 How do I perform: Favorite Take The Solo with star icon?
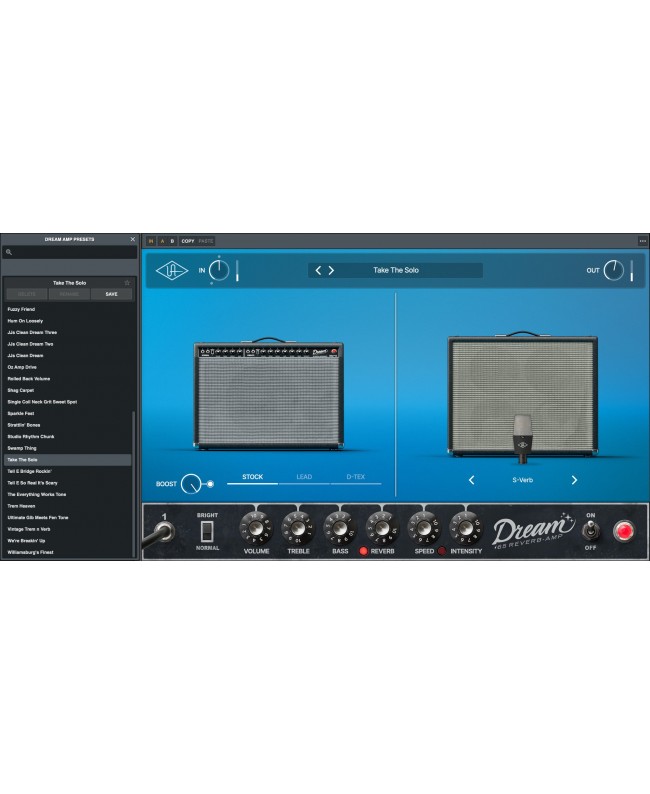pos(127,283)
